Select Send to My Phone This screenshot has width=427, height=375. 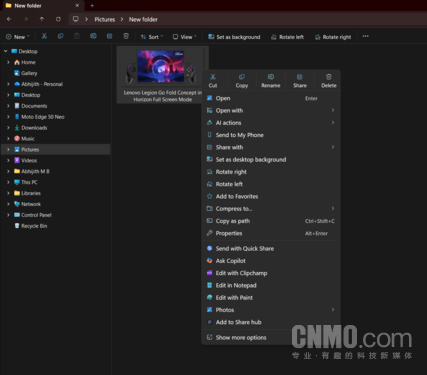point(271,135)
